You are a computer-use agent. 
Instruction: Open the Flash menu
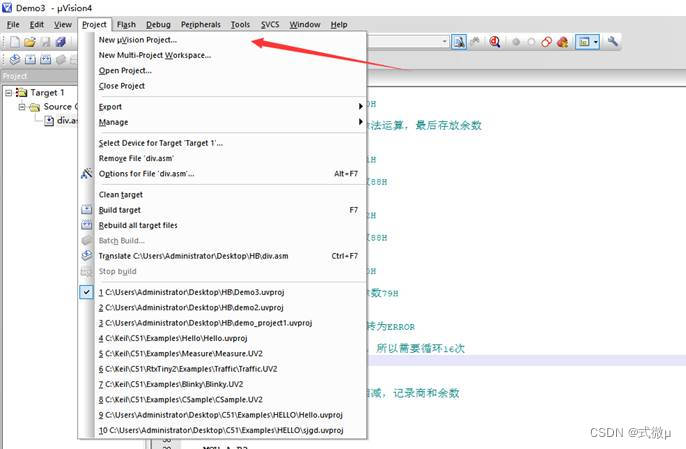(x=126, y=25)
